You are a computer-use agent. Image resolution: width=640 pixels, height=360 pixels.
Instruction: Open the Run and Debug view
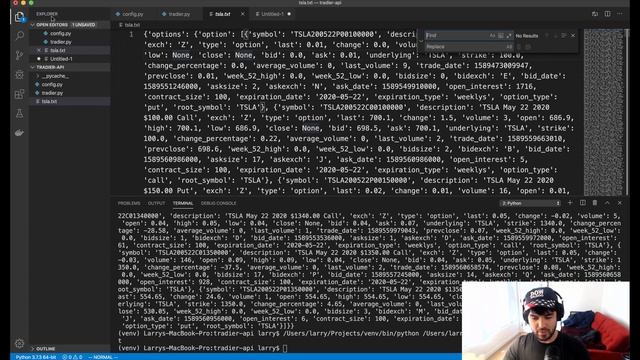coord(19,75)
